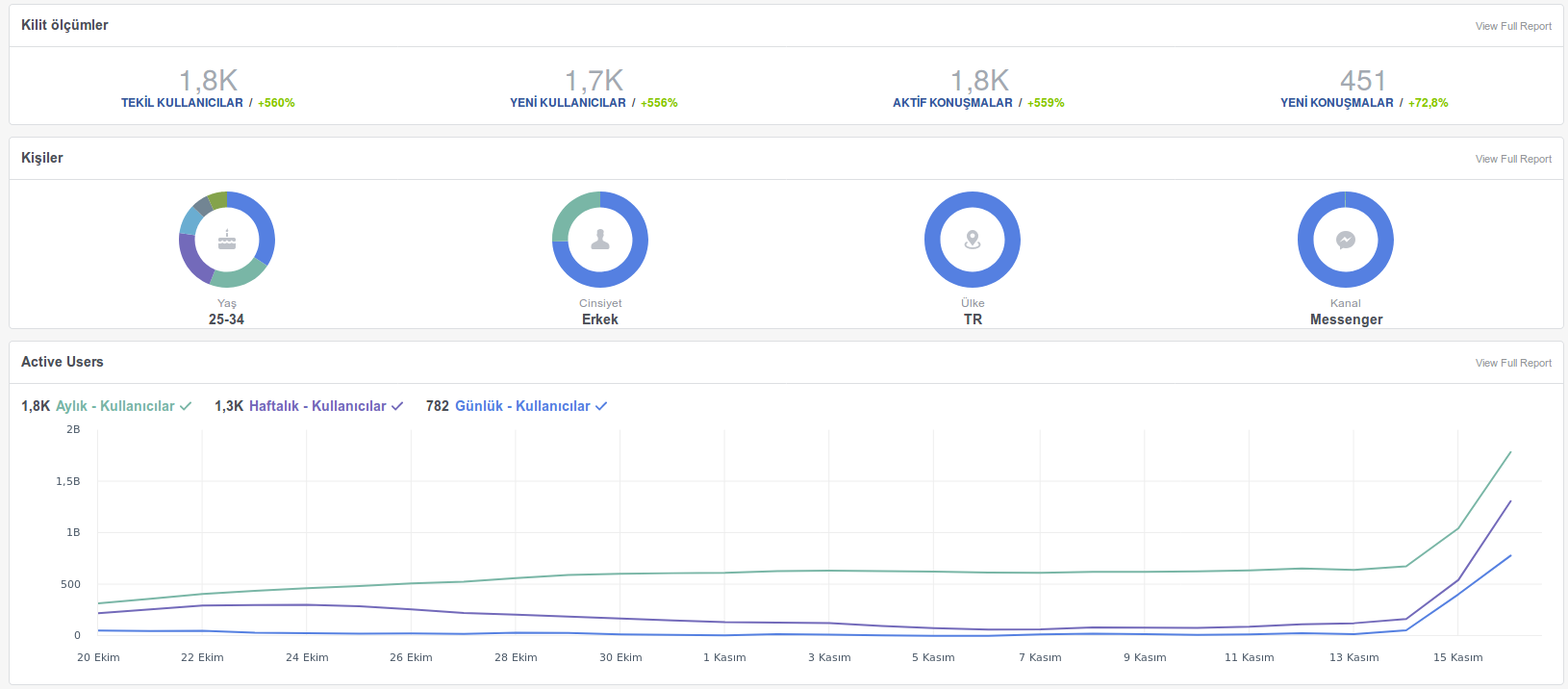
Task: Toggle the Aylık - Kullanıcılar series checkmark
Action: 186,406
